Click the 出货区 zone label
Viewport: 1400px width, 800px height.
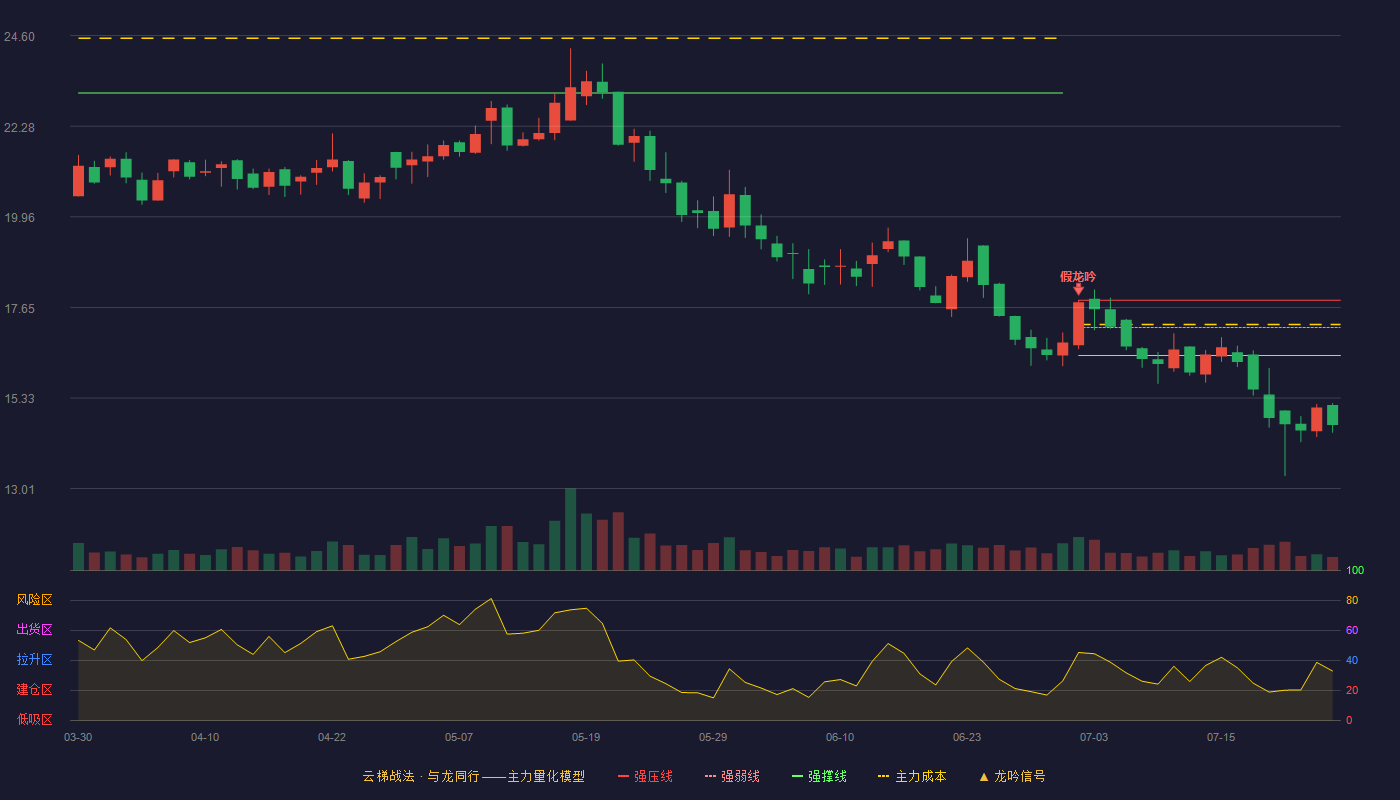coord(34,630)
